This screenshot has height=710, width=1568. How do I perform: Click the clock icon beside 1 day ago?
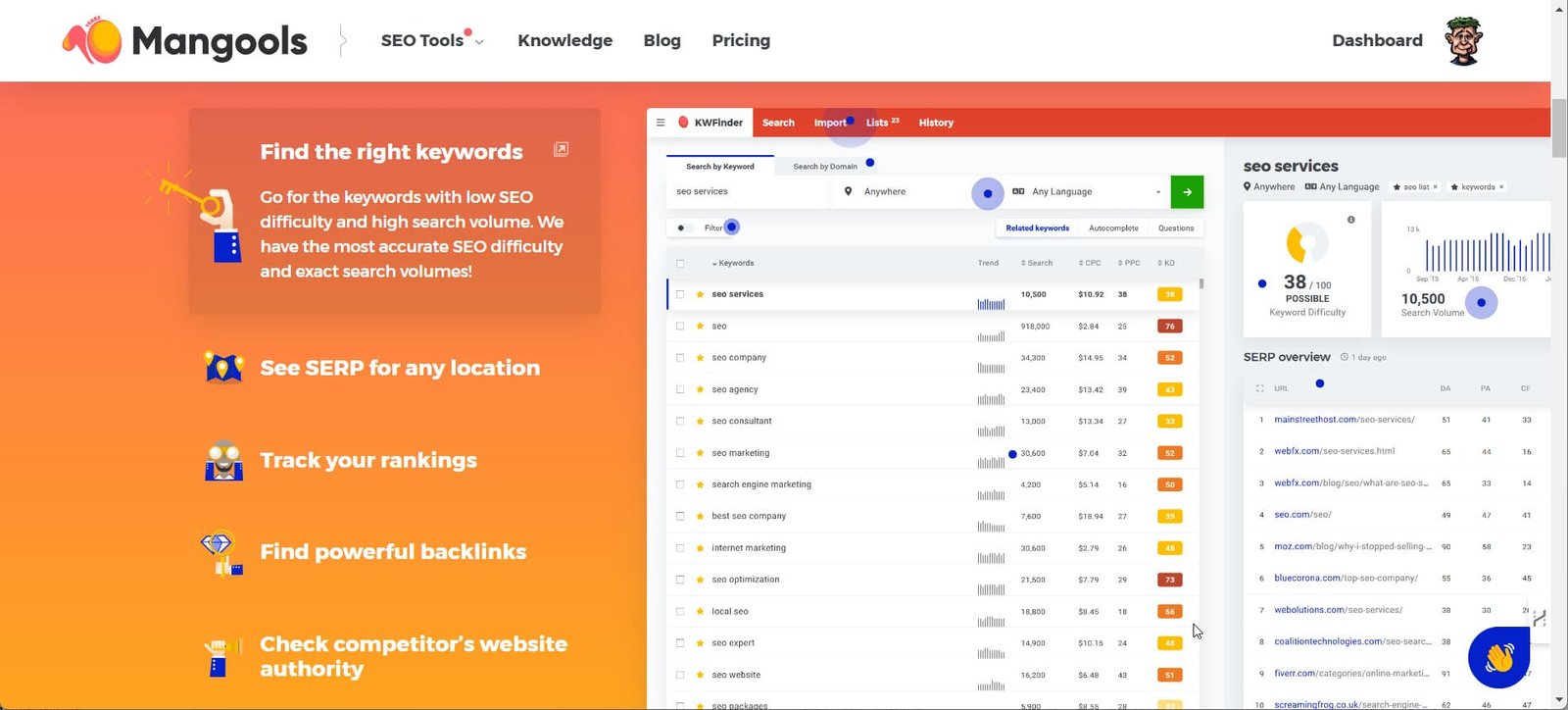[x=1345, y=357]
